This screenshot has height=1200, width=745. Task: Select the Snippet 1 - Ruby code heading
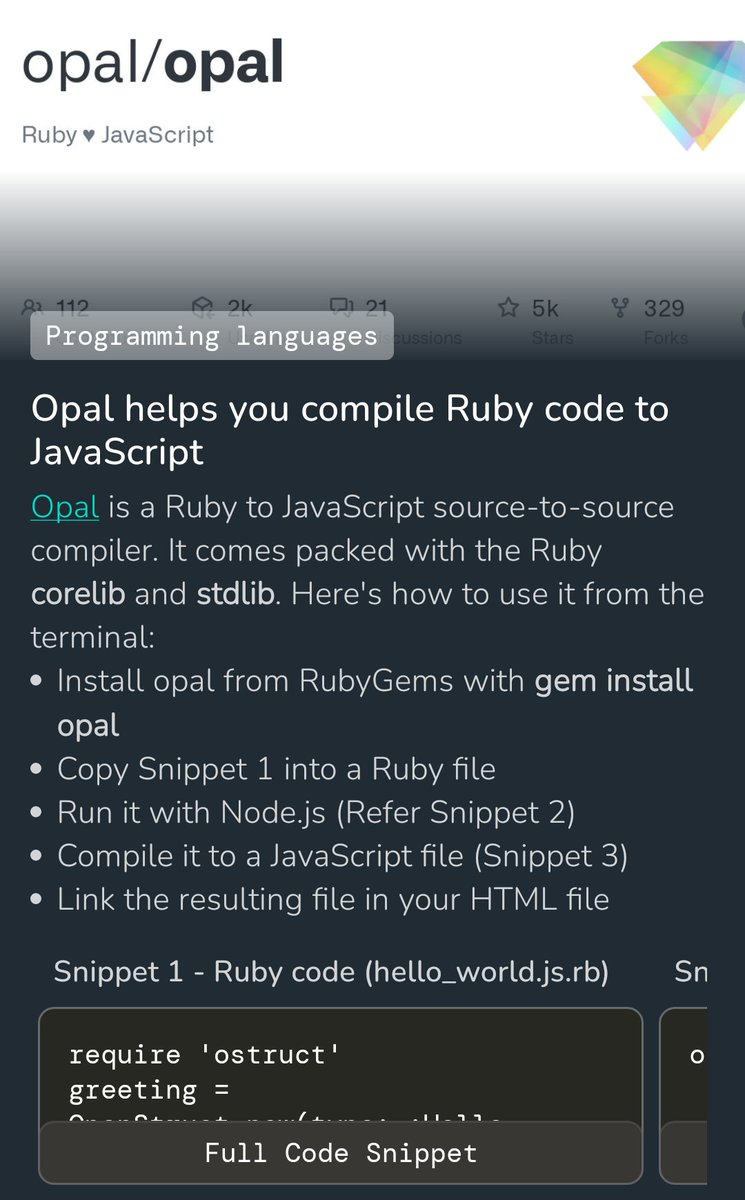click(x=331, y=971)
